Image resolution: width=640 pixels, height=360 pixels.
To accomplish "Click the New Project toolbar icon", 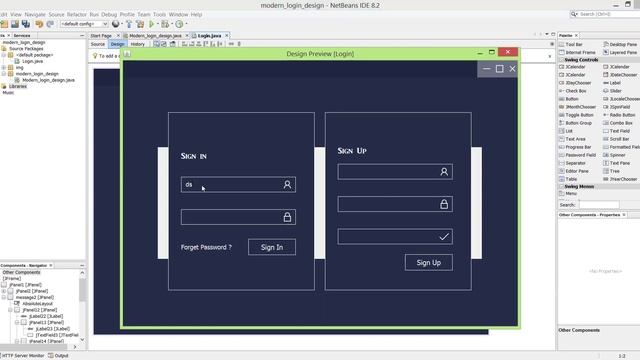I will [x=4, y=24].
